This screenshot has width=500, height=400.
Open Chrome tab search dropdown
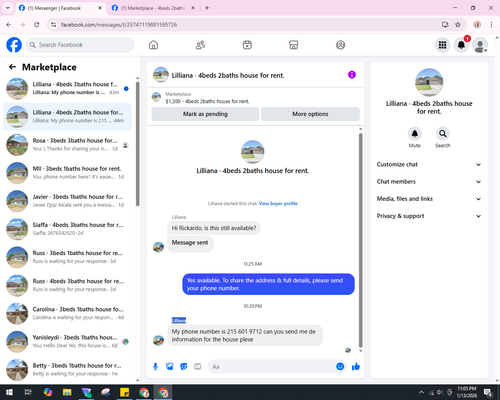[8, 8]
